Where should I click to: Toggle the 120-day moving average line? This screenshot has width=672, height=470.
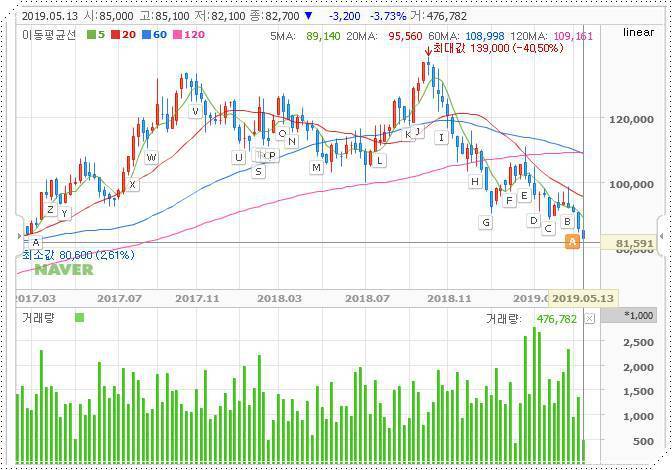[x=189, y=35]
